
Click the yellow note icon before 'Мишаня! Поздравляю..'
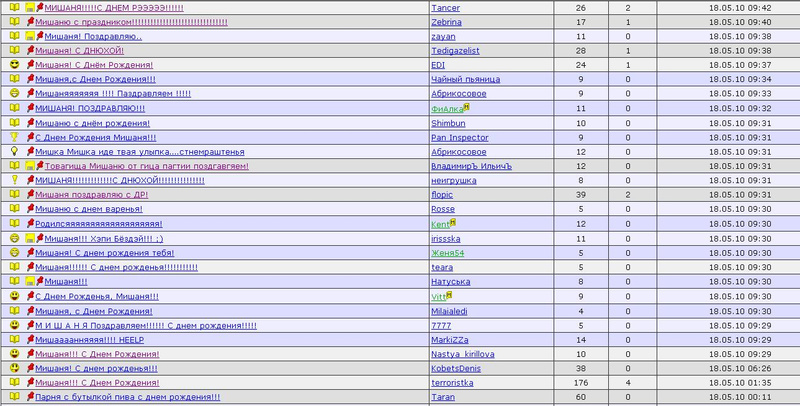click(30, 36)
